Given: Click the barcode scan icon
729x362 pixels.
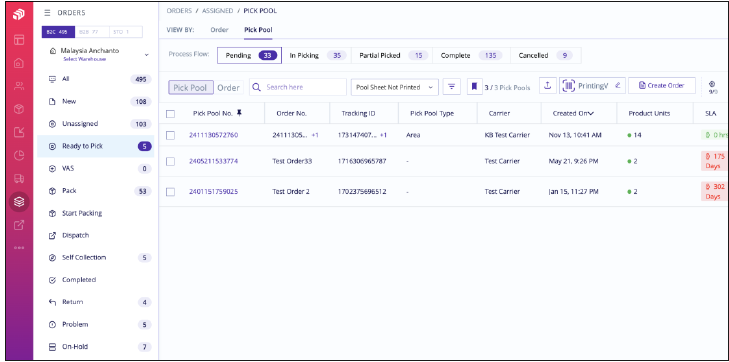Looking at the screenshot, I should (x=569, y=86).
